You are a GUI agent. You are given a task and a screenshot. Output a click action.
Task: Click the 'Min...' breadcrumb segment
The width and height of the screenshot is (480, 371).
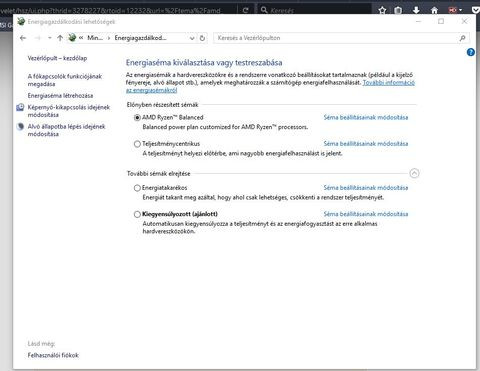tap(95, 38)
